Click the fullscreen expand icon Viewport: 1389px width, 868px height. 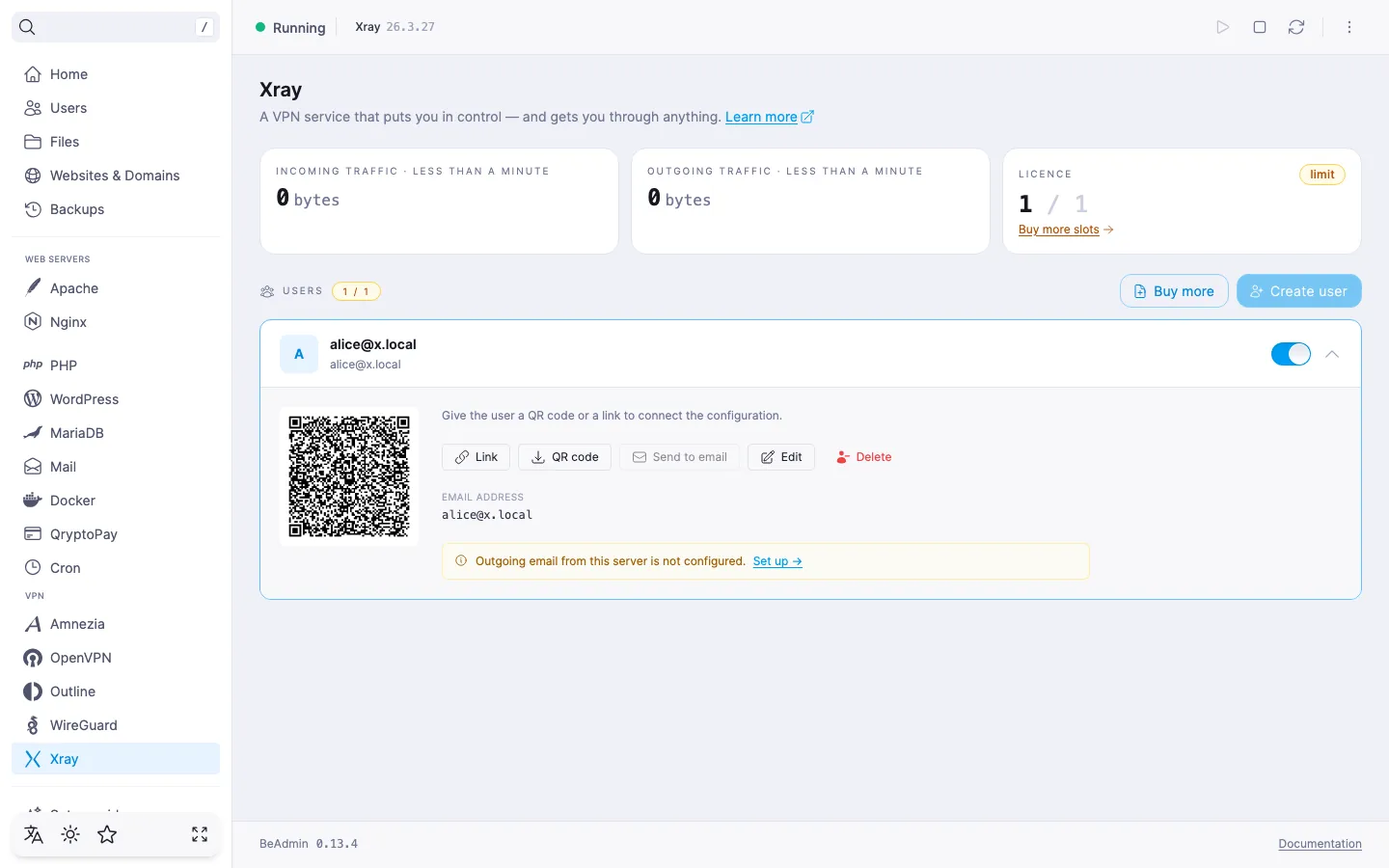pyautogui.click(x=200, y=834)
